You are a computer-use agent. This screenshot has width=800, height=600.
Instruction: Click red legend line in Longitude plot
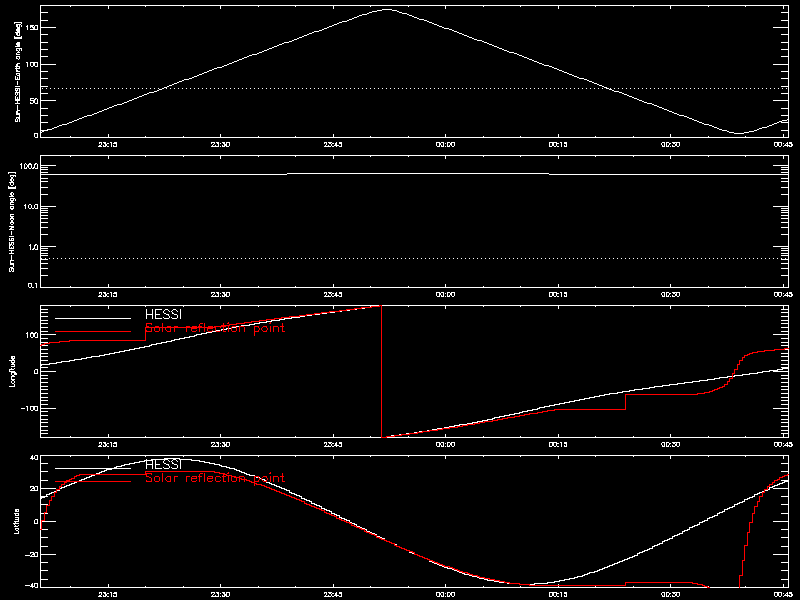point(93,332)
